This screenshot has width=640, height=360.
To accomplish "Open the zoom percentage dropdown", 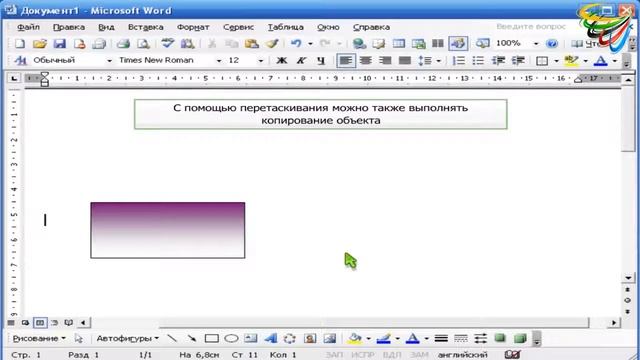I will pos(536,43).
